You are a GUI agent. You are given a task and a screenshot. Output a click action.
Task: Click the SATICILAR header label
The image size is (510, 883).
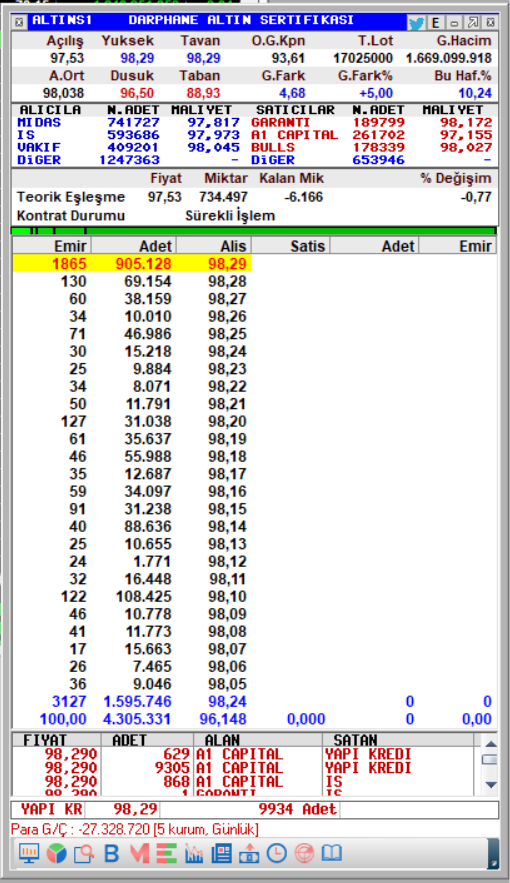[296, 110]
